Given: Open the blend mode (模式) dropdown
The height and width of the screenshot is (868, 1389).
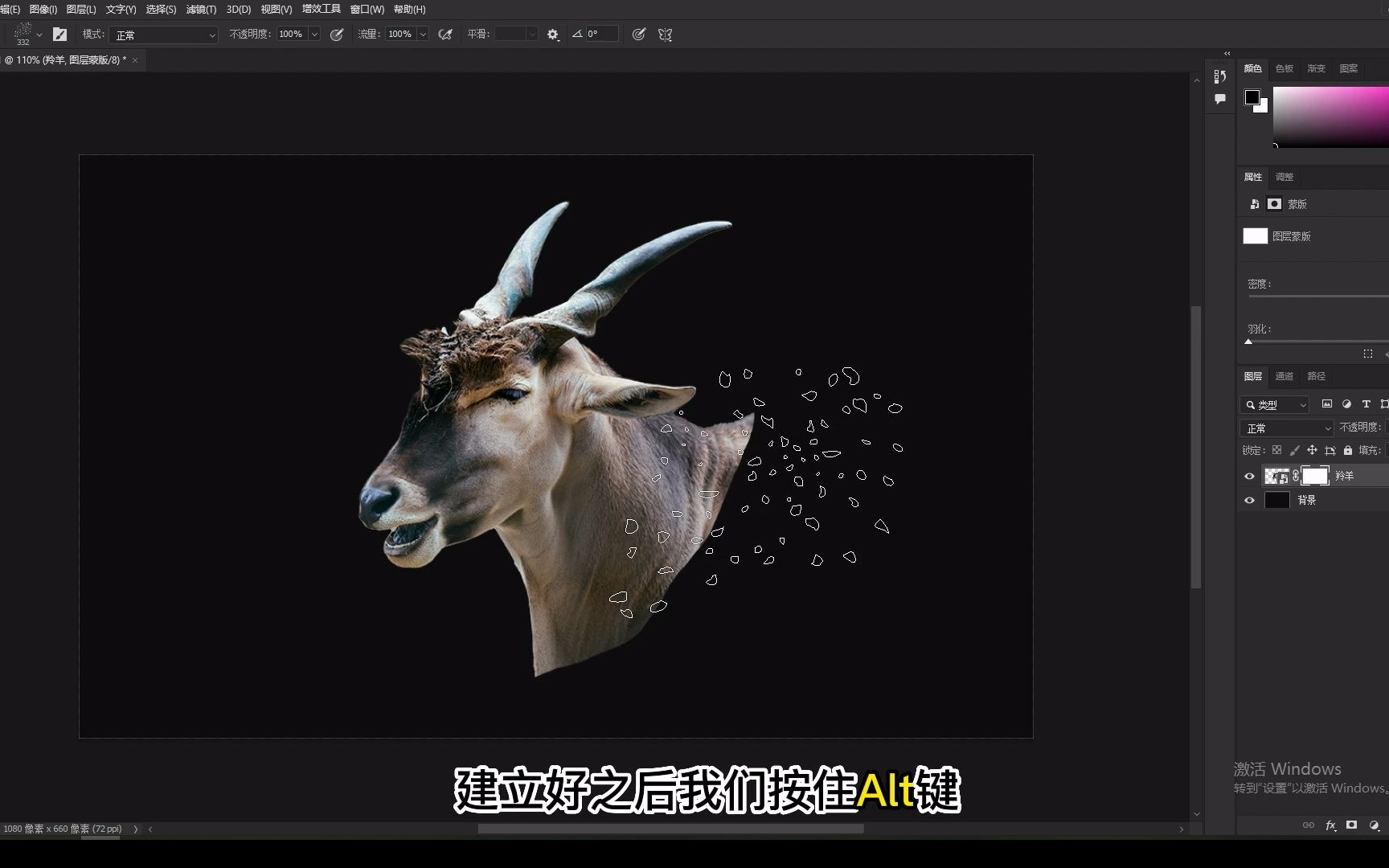Looking at the screenshot, I should point(165,35).
